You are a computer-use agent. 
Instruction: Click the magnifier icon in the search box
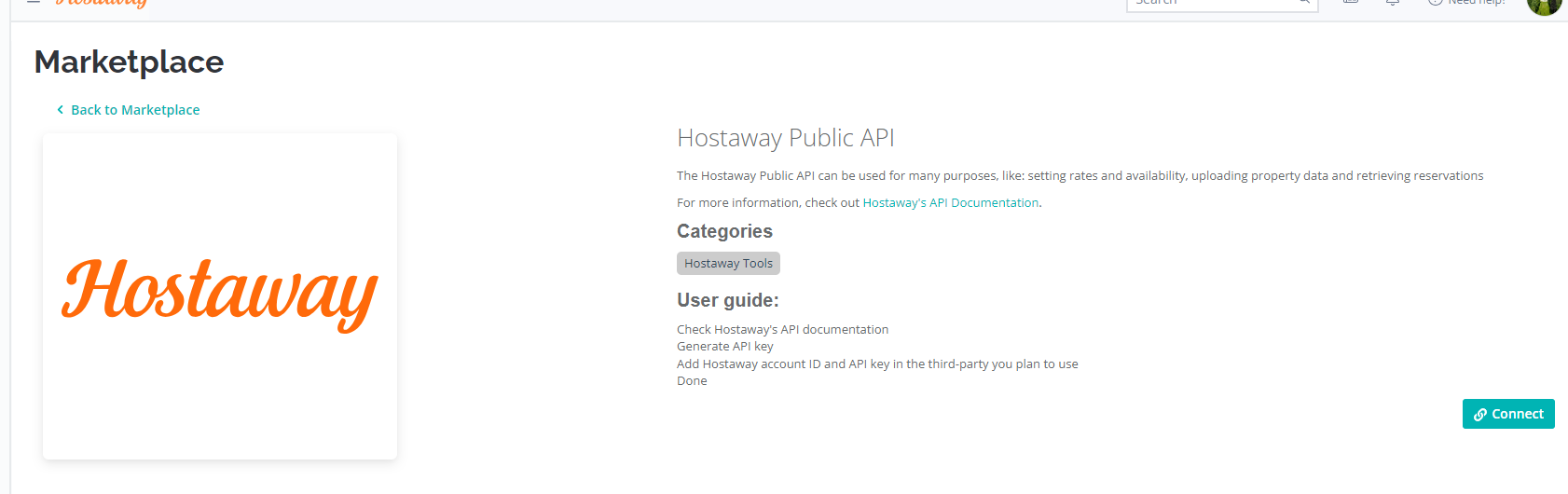[x=1304, y=3]
